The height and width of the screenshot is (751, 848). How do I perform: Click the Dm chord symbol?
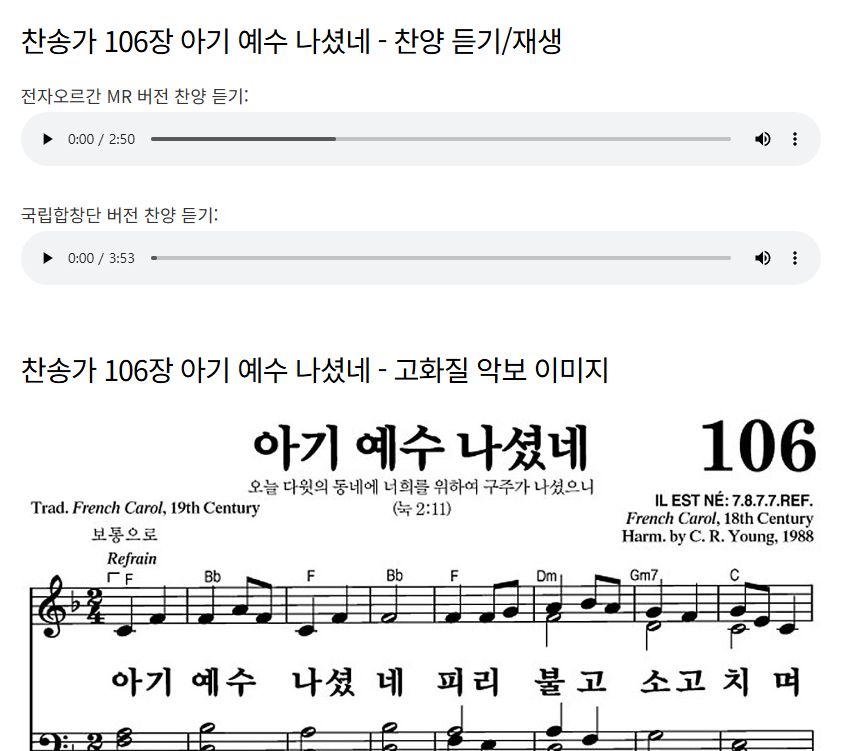tap(546, 576)
